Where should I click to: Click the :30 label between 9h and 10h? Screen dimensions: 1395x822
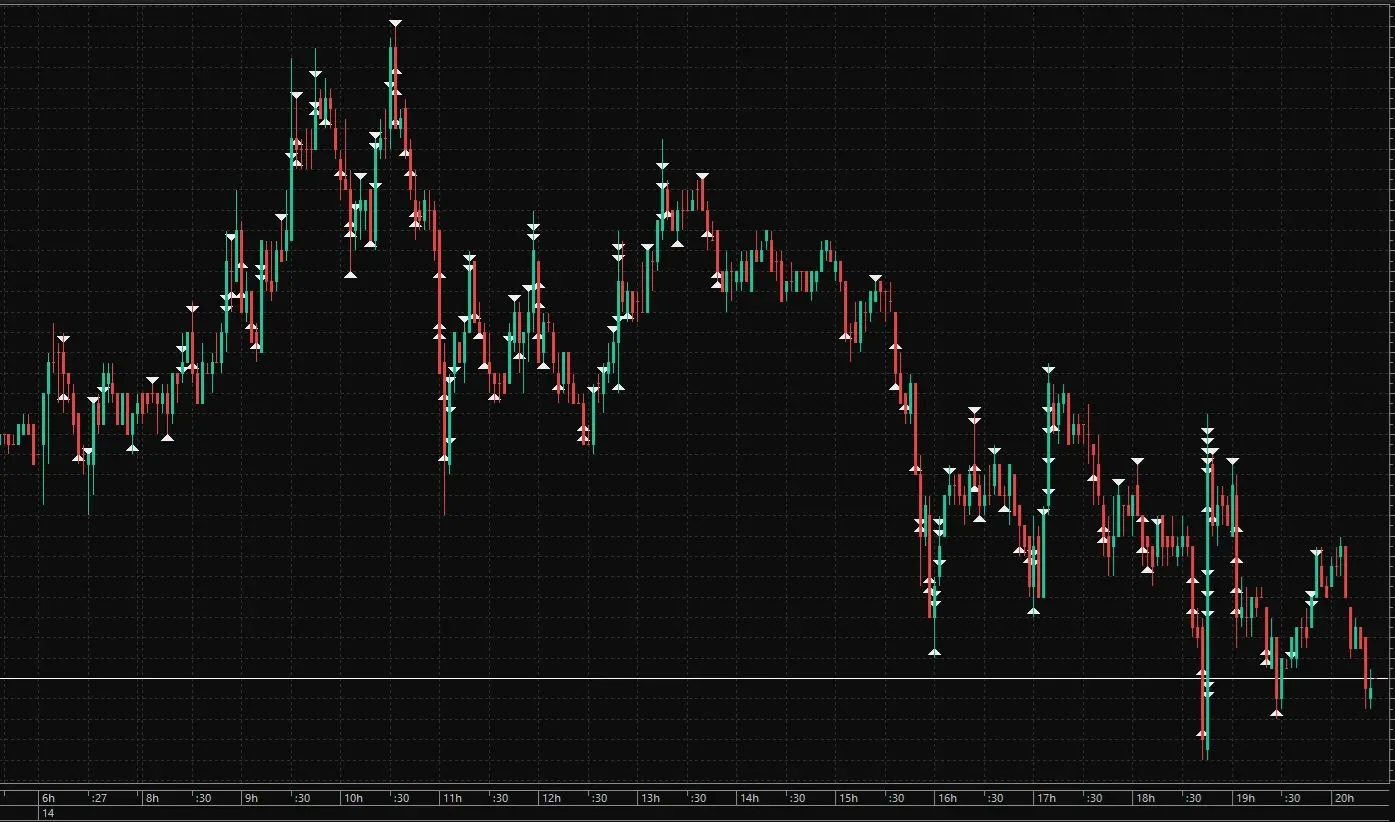pos(301,798)
